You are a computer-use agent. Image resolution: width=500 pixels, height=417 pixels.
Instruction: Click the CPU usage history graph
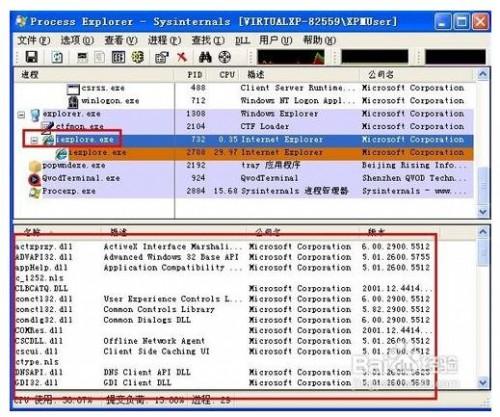coord(291,57)
